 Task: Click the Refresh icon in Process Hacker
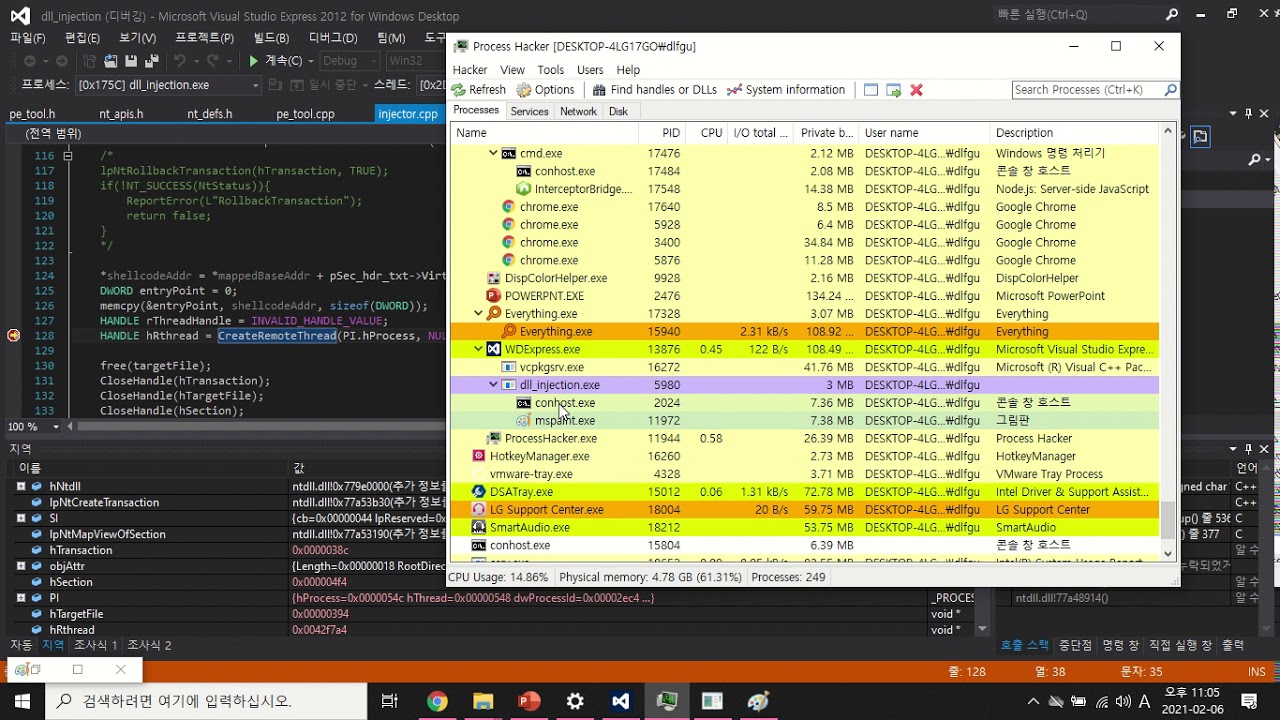tap(459, 90)
